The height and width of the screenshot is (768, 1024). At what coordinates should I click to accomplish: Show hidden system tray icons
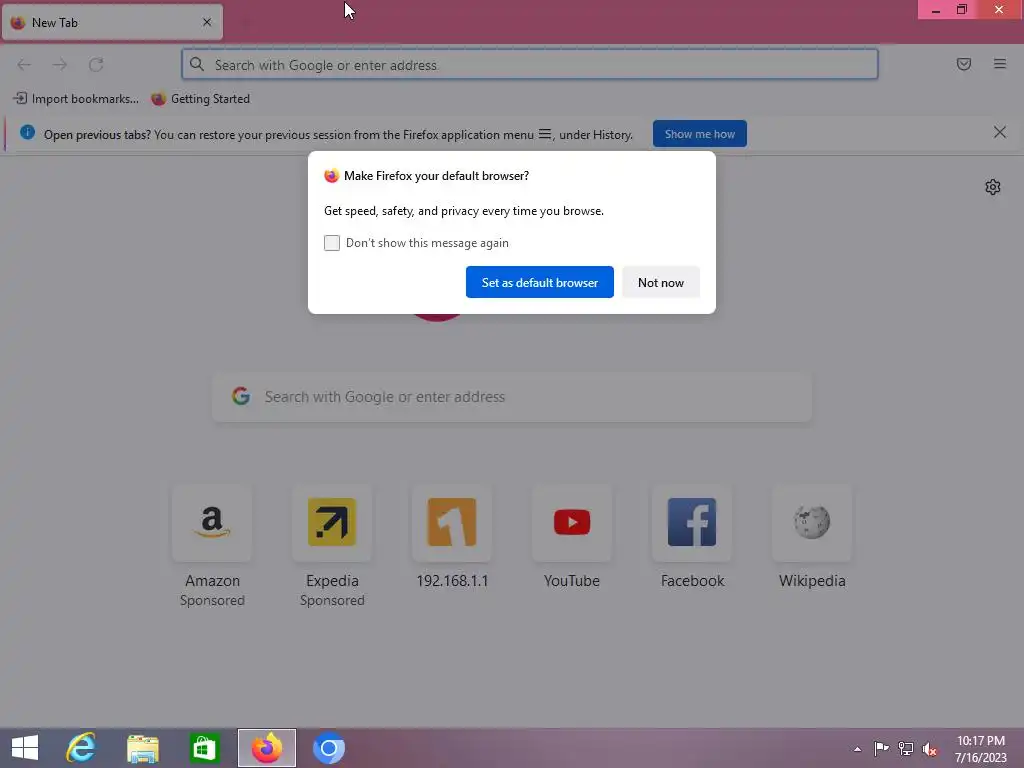point(857,748)
